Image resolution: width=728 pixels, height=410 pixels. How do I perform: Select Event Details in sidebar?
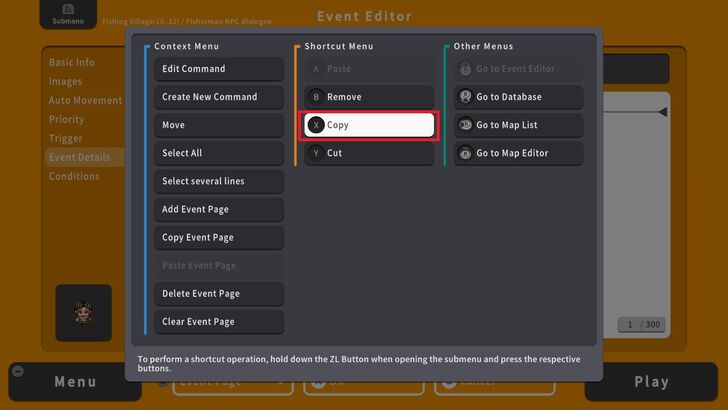(x=84, y=157)
